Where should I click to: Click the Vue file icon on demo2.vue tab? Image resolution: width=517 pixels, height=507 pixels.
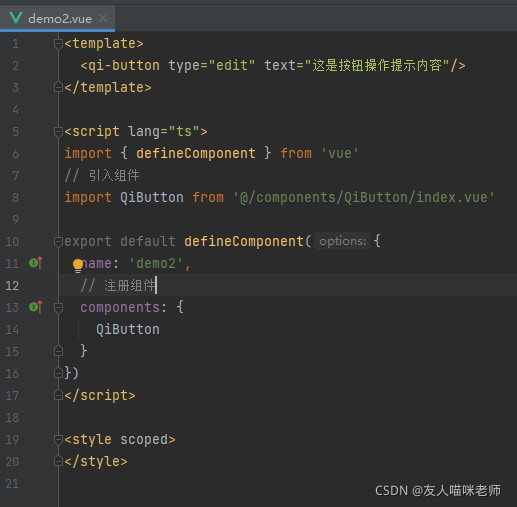16,18
